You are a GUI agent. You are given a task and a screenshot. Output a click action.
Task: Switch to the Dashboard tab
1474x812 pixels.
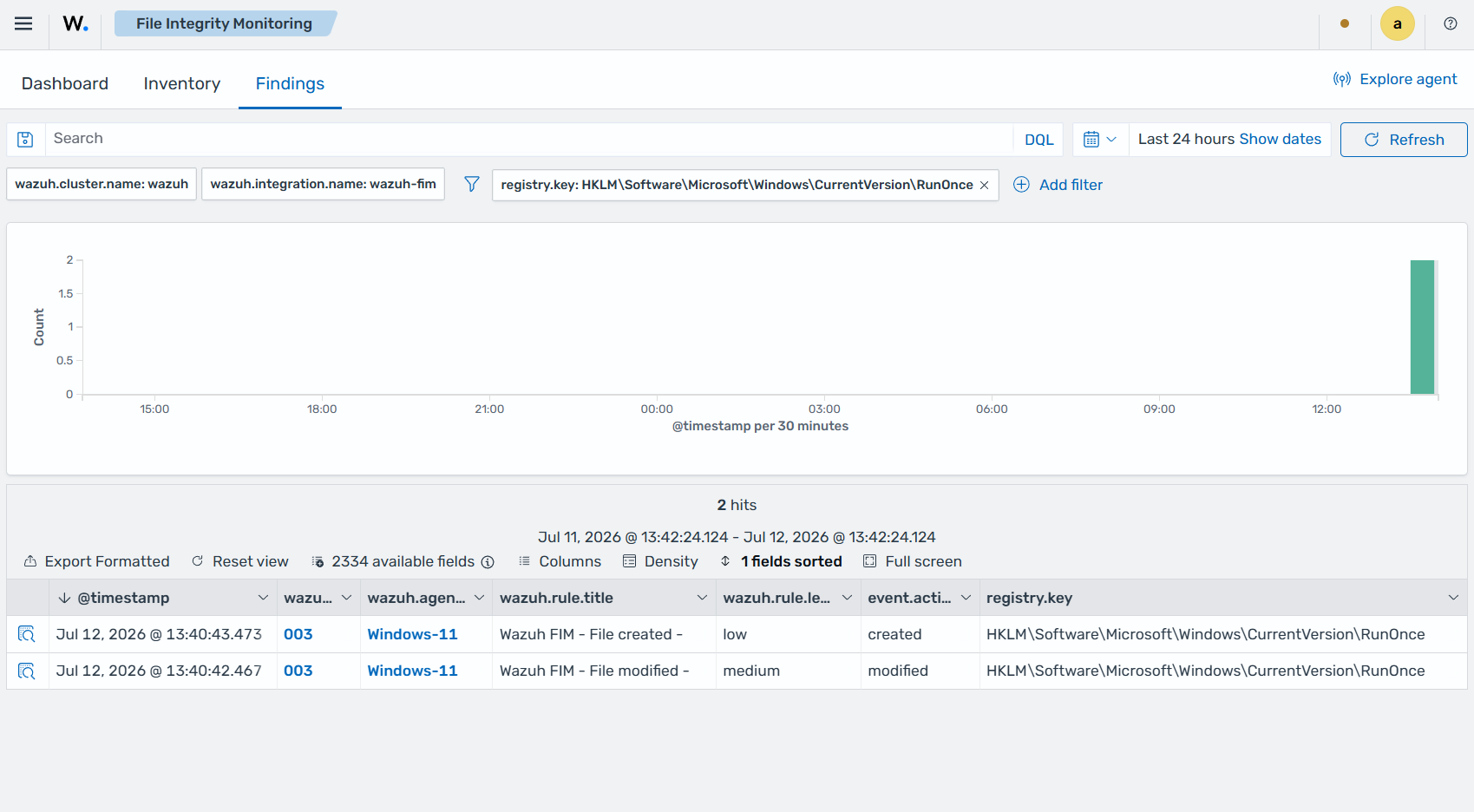[65, 83]
